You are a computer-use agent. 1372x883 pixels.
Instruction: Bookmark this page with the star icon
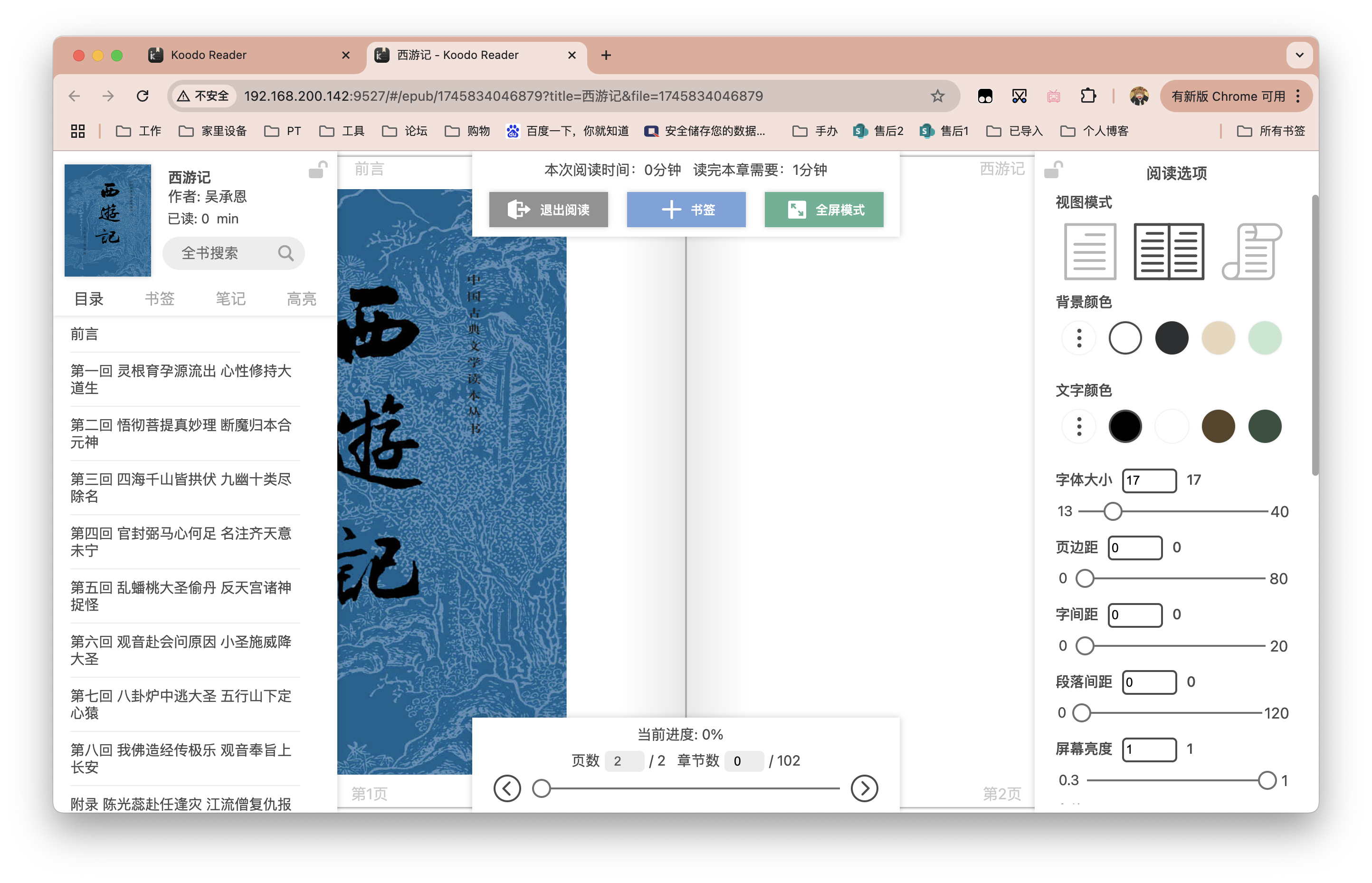pos(937,96)
